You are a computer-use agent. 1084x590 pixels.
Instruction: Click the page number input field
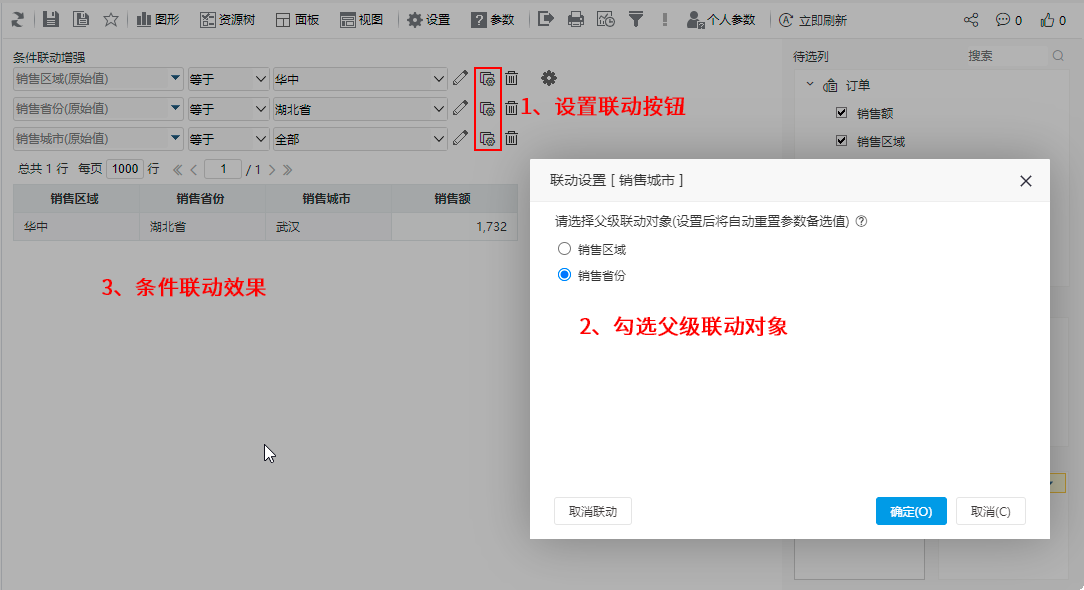pyautogui.click(x=223, y=169)
